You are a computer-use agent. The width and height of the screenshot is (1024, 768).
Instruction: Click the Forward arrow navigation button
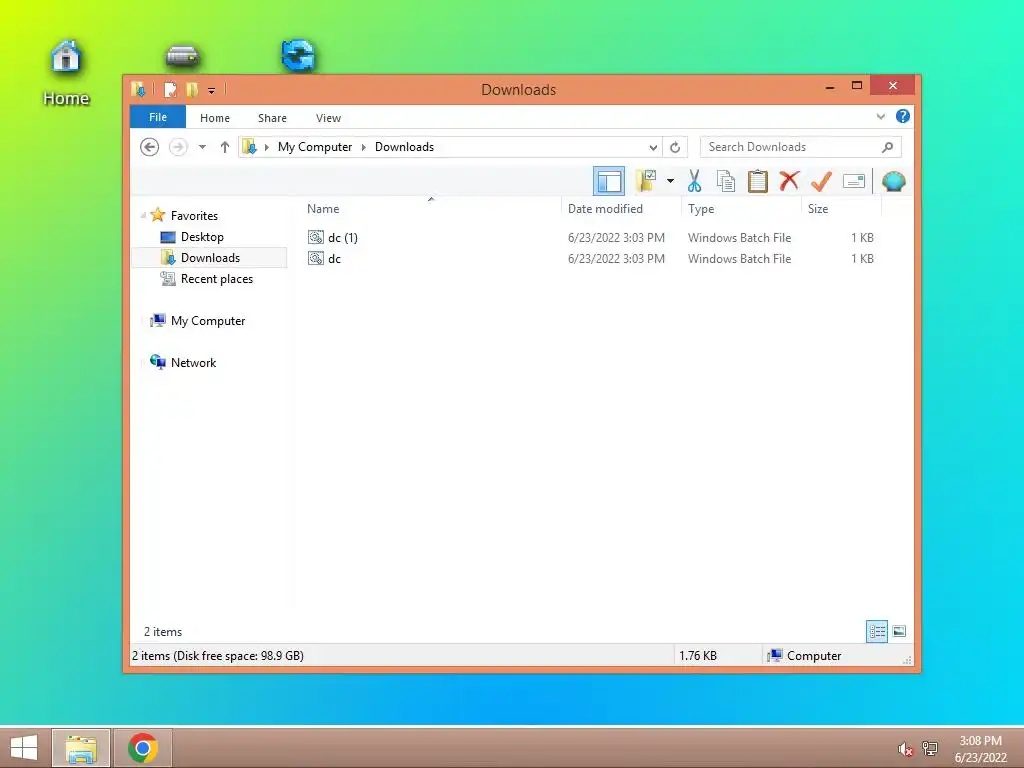point(178,147)
